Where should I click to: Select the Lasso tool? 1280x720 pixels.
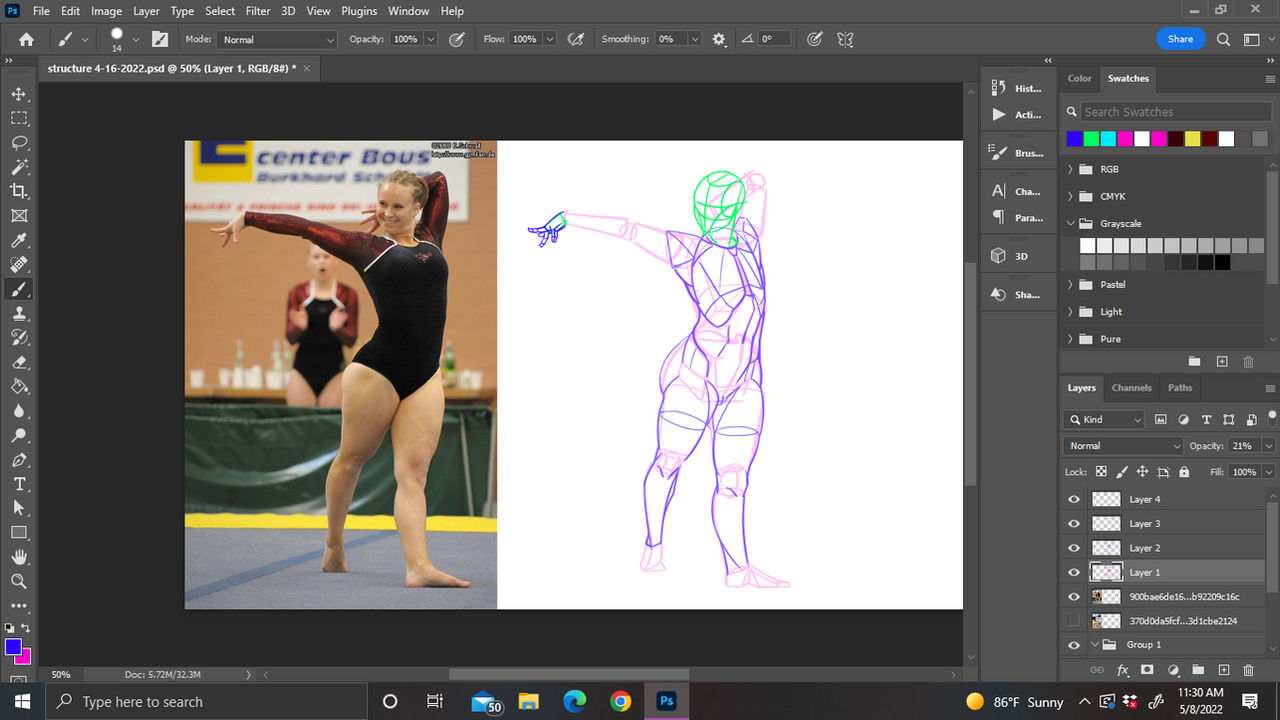coord(19,143)
